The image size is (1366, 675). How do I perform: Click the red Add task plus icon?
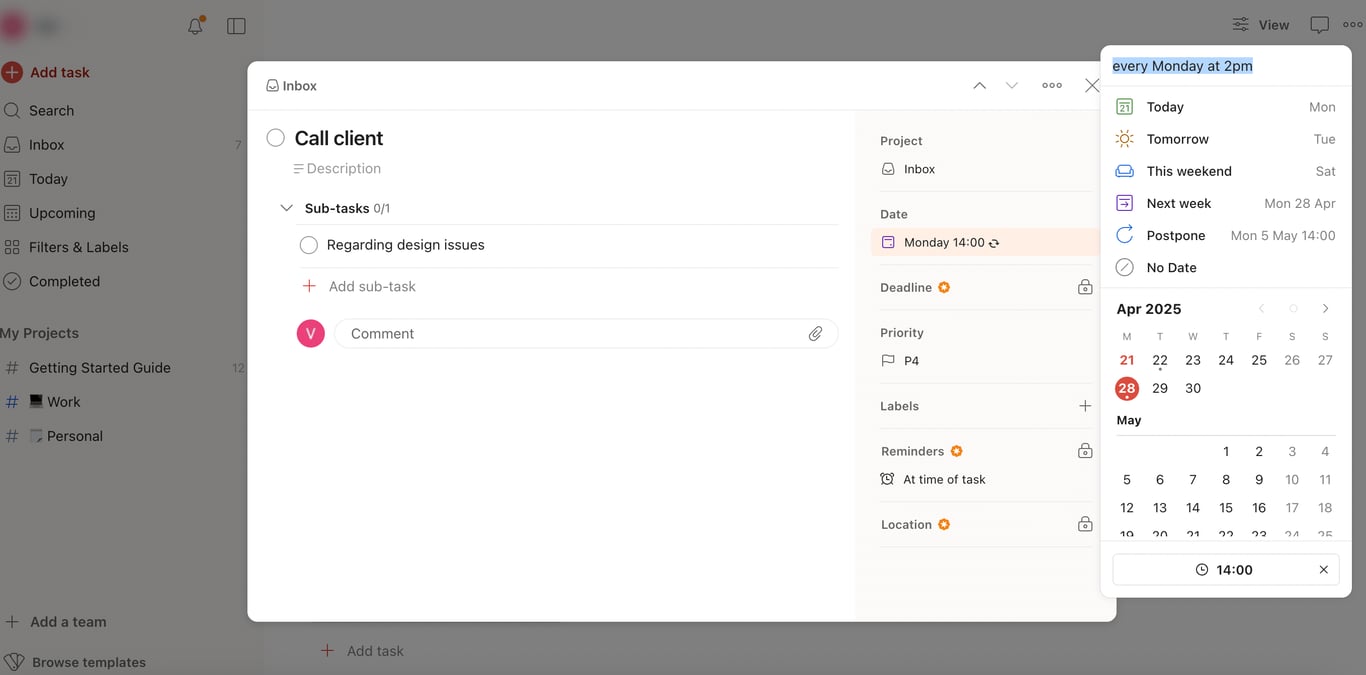[12, 72]
